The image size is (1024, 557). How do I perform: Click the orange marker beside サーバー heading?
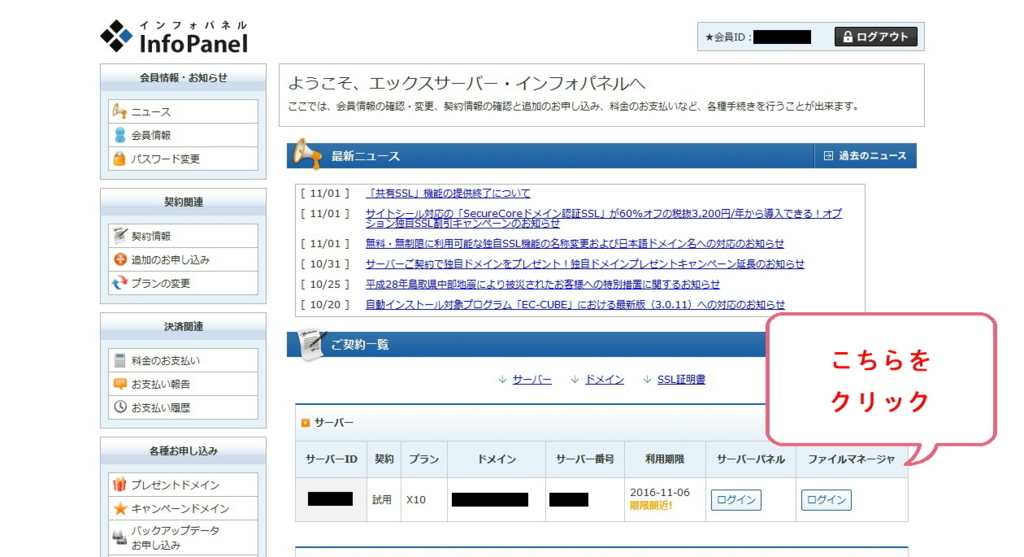tap(305, 423)
